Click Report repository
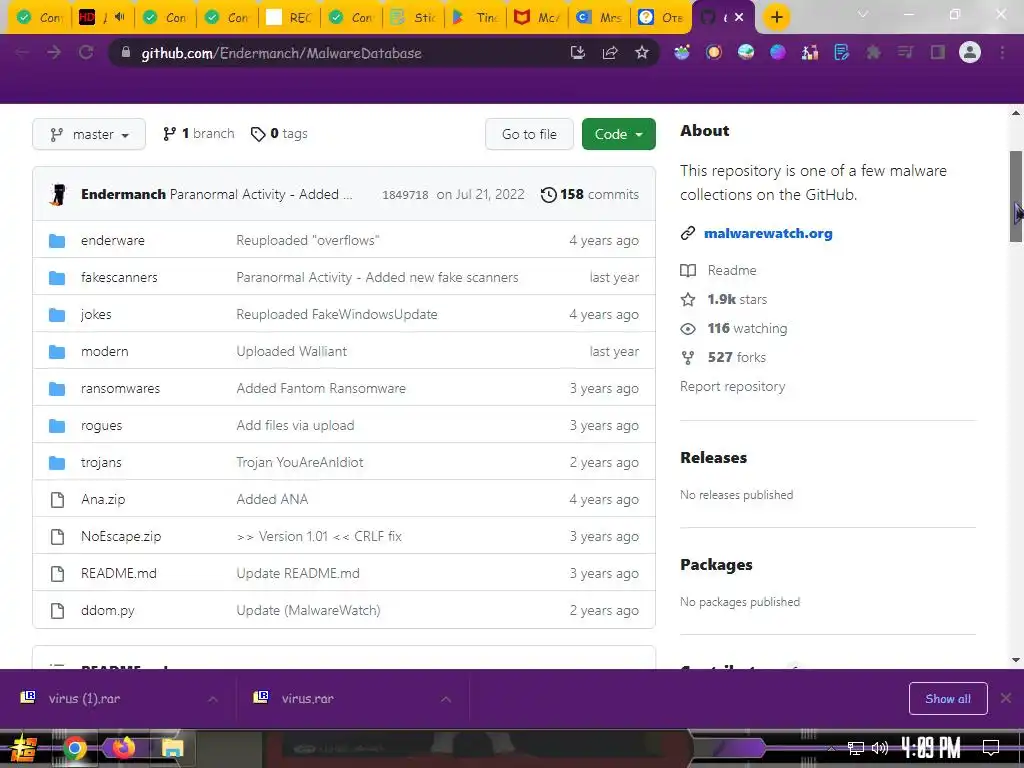Screen dimensions: 1024x768 (x=732, y=387)
